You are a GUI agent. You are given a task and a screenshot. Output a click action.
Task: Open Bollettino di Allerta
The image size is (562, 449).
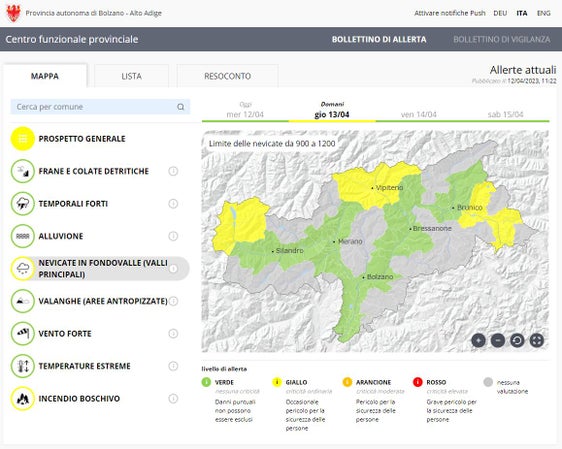379,39
